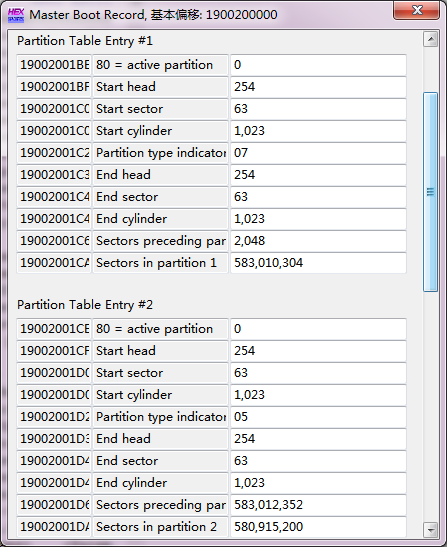Screen dimensions: 447x547
Task: Click offset cell 19002001DA
Action: (54, 527)
